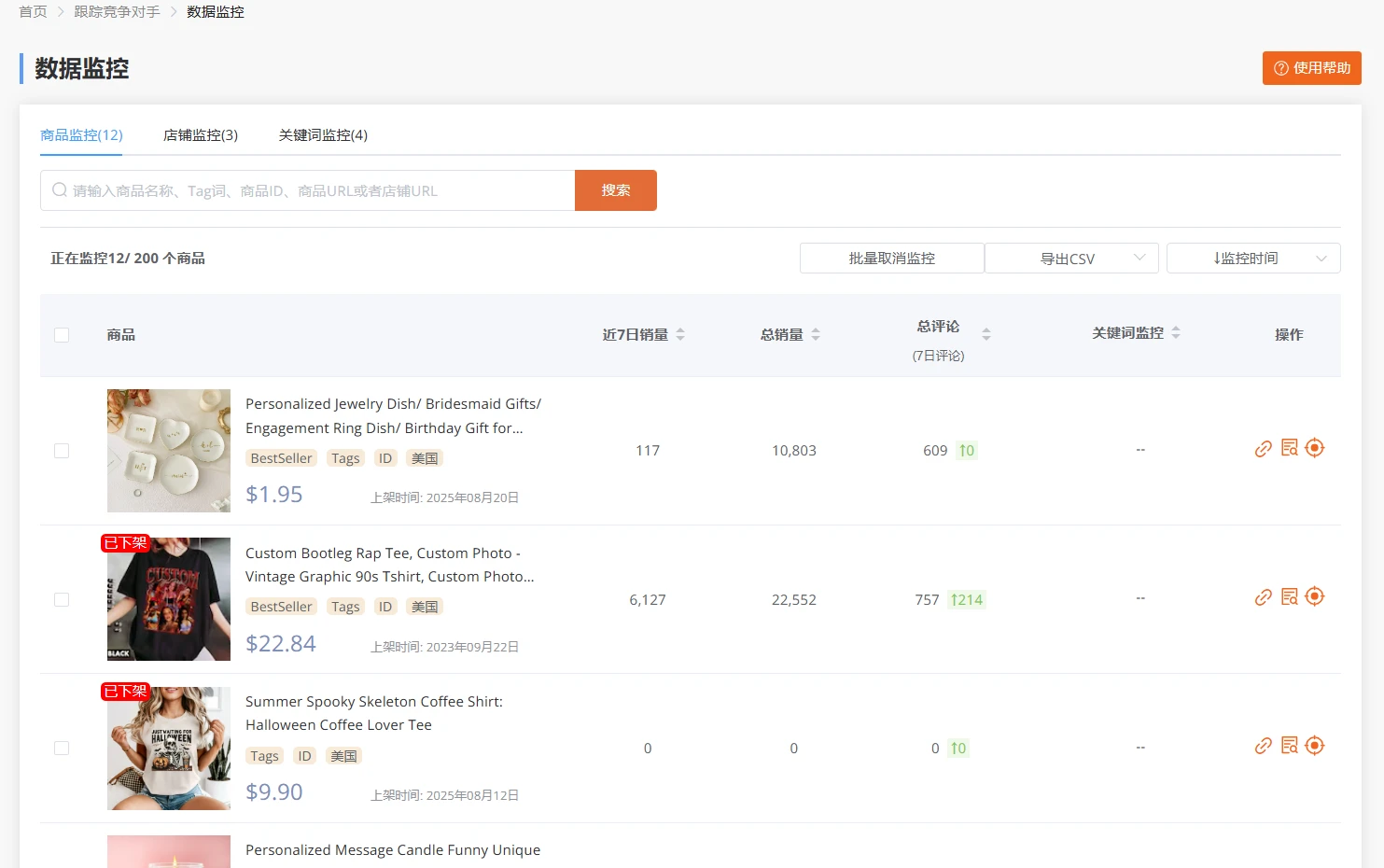Click the 美国 tag on Personalized Jewelry Dish
The width and height of the screenshot is (1384, 868).
click(x=425, y=458)
